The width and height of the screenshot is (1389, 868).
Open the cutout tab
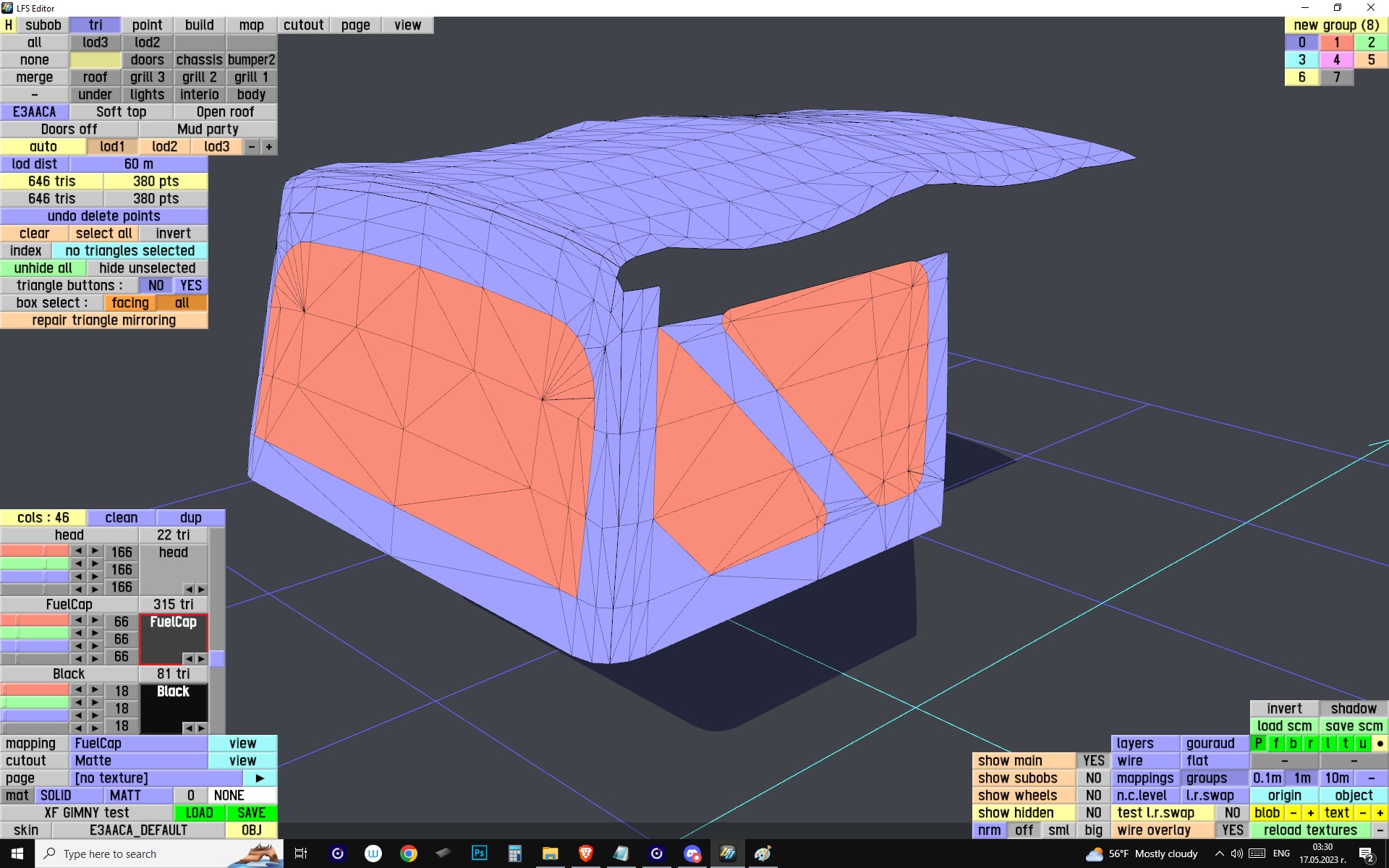(303, 25)
